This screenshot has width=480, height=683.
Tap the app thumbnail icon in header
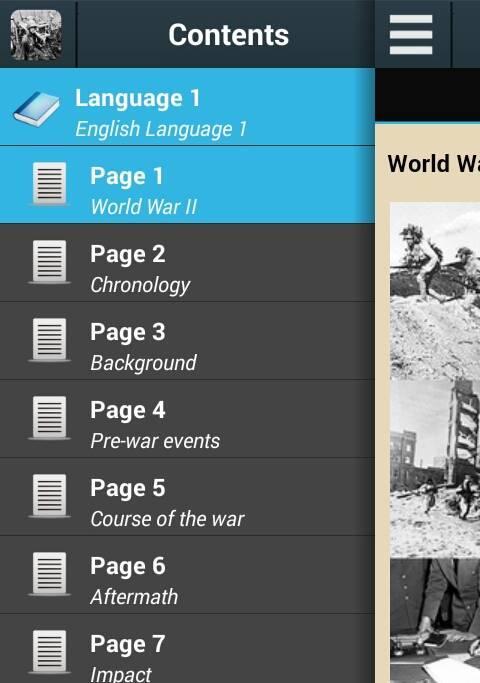click(x=36, y=35)
